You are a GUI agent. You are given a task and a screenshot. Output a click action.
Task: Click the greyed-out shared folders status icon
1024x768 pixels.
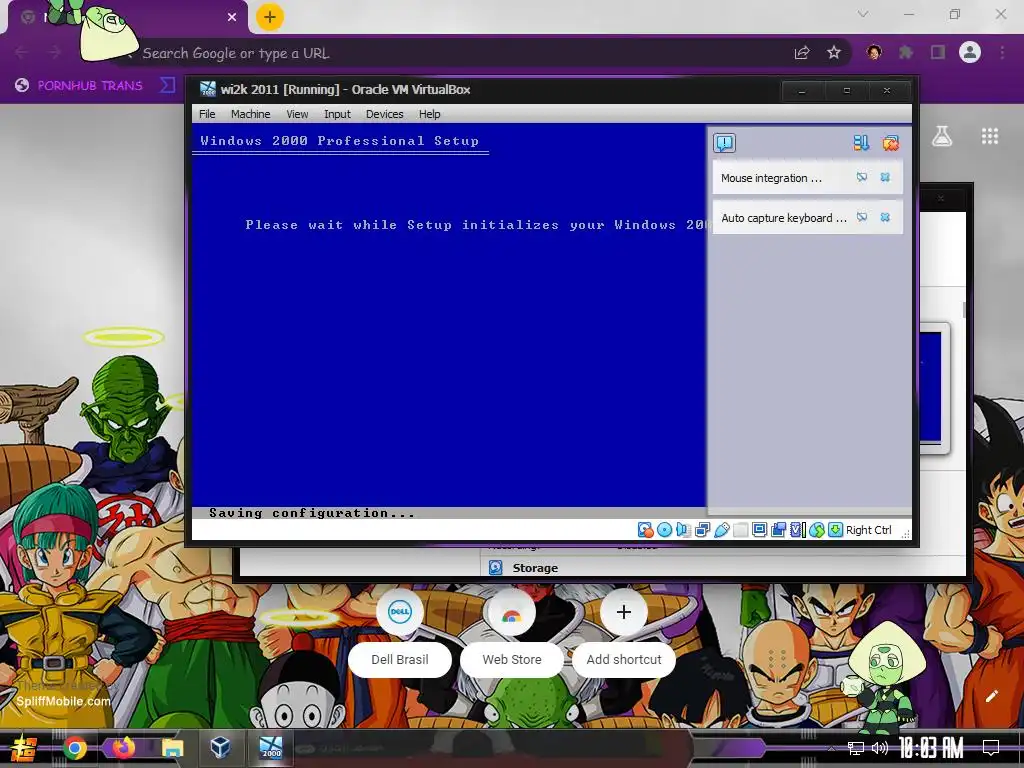(x=741, y=530)
